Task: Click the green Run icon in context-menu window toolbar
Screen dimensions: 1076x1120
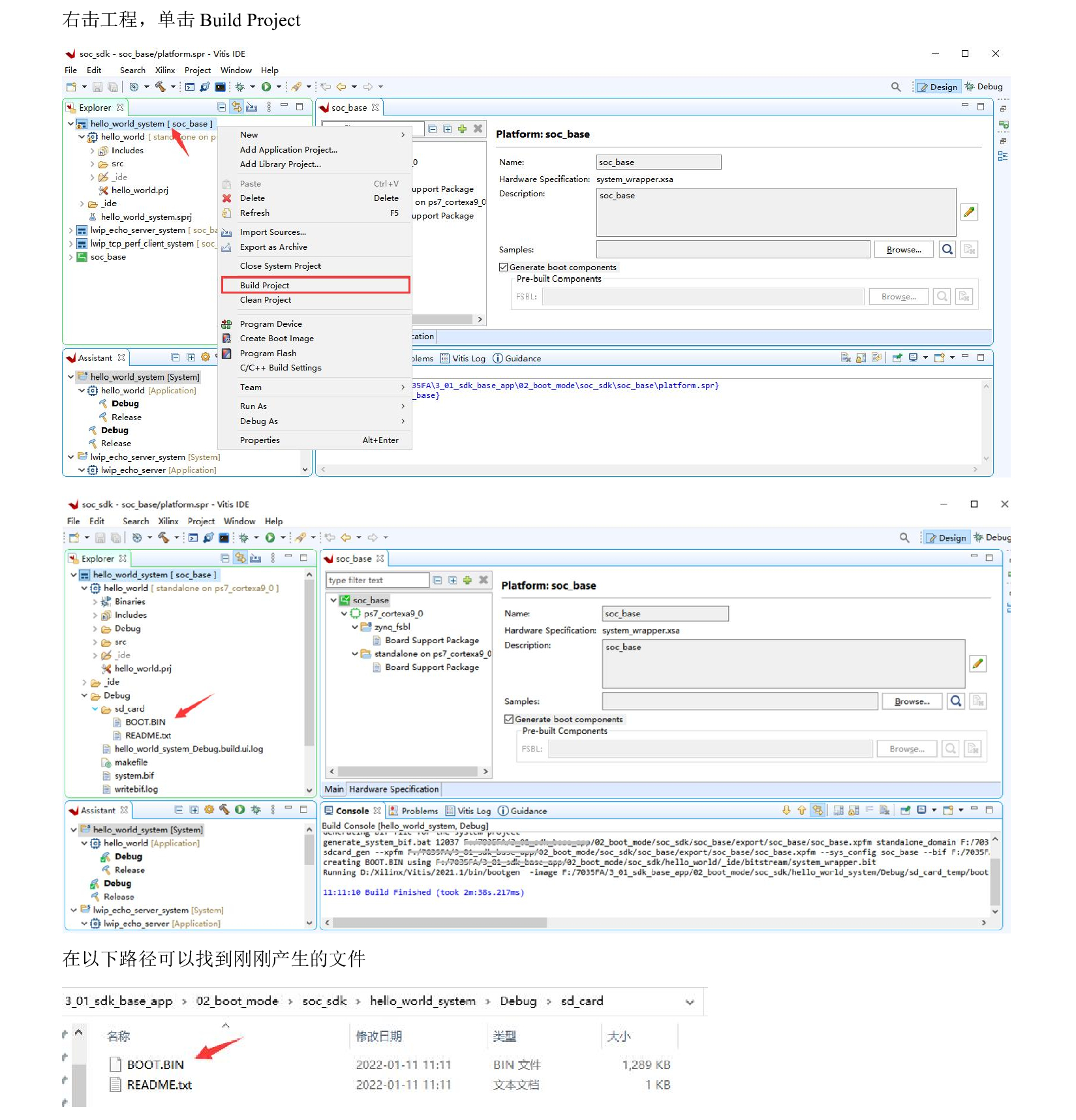Action: pos(266,87)
